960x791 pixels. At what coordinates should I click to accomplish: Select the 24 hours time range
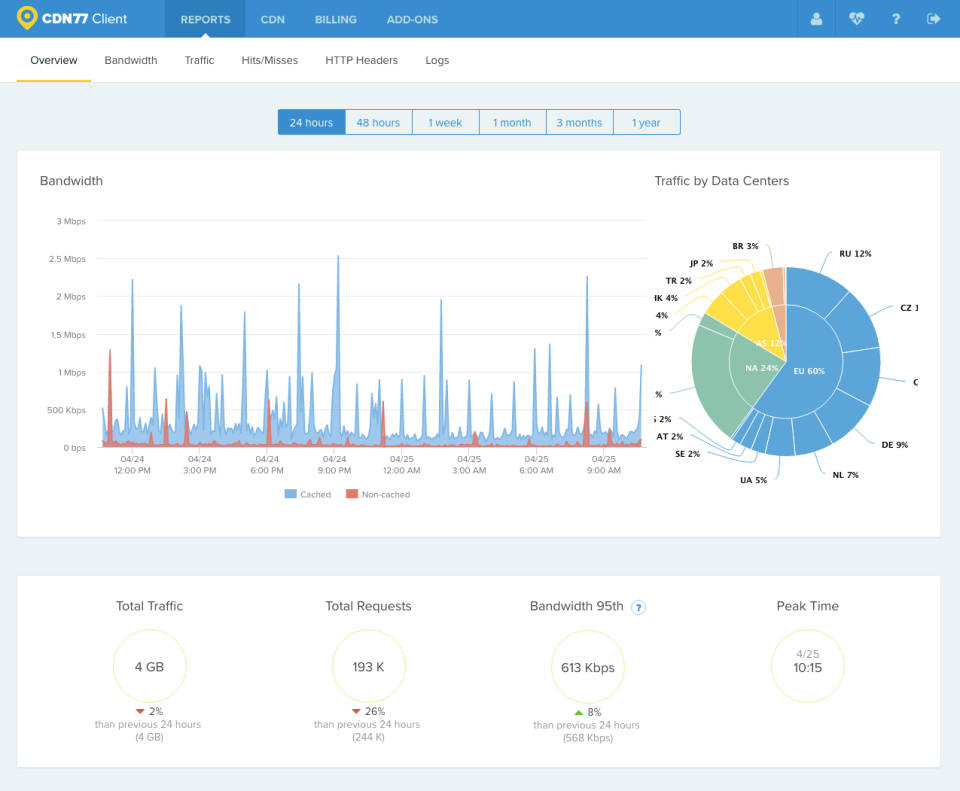[x=311, y=121]
